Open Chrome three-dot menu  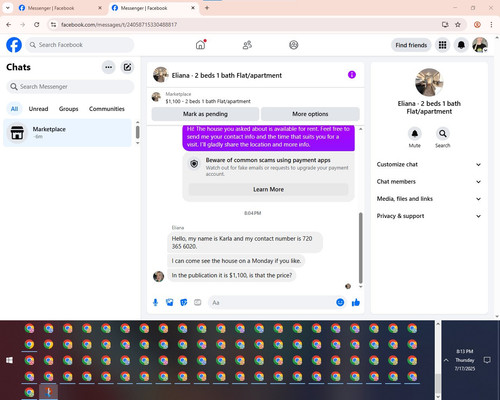pos(491,24)
